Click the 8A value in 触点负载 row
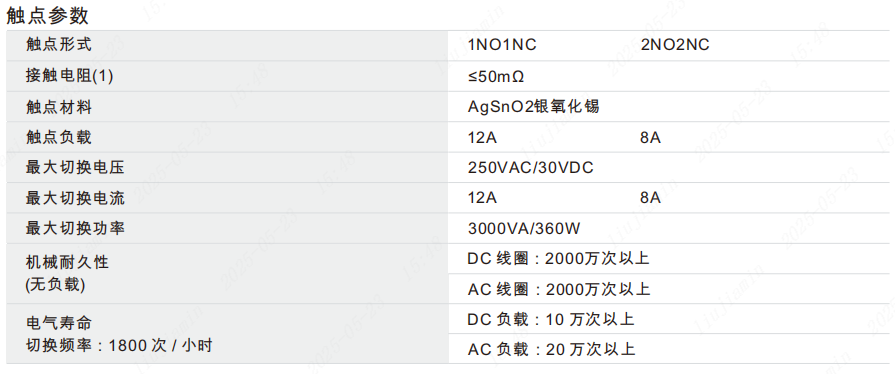The image size is (895, 374). 651,138
